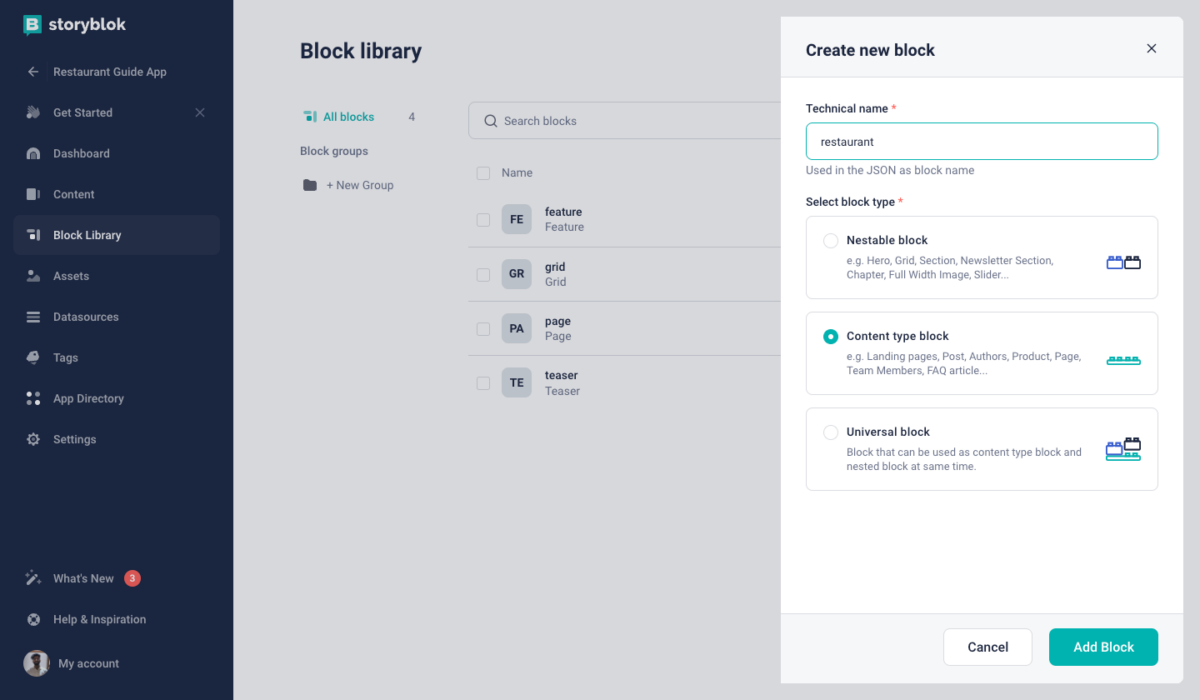Click the Tags icon in sidebar
The width and height of the screenshot is (1200, 700).
click(x=33, y=358)
